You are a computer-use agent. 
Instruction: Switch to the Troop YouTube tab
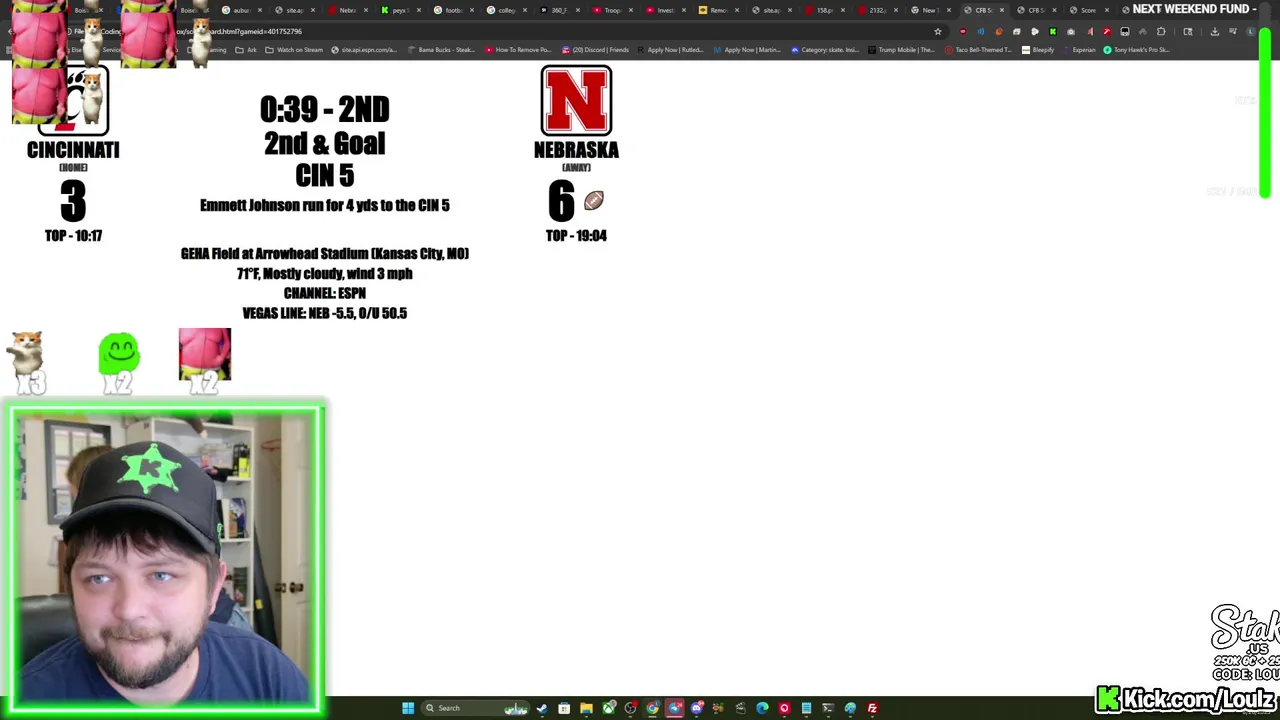point(611,10)
